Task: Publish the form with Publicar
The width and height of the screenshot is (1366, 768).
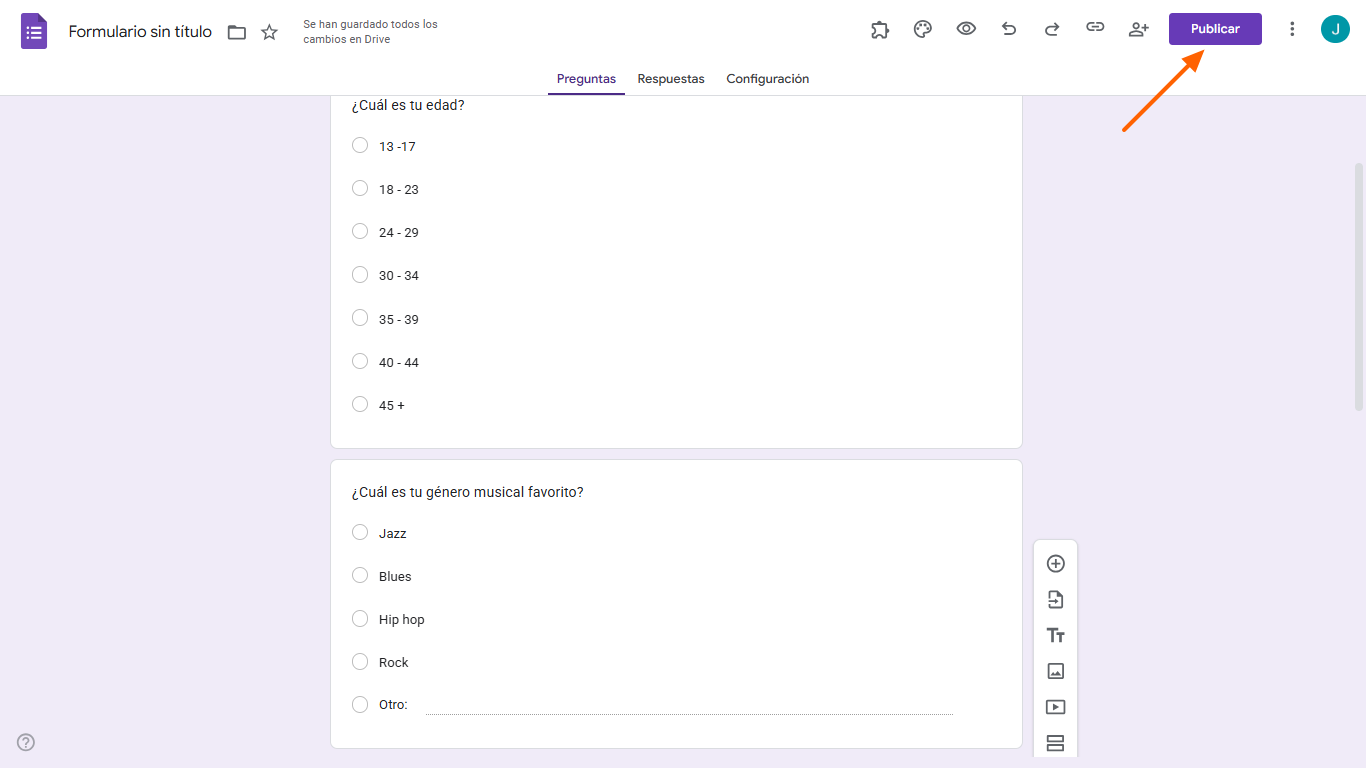Action: (1214, 29)
